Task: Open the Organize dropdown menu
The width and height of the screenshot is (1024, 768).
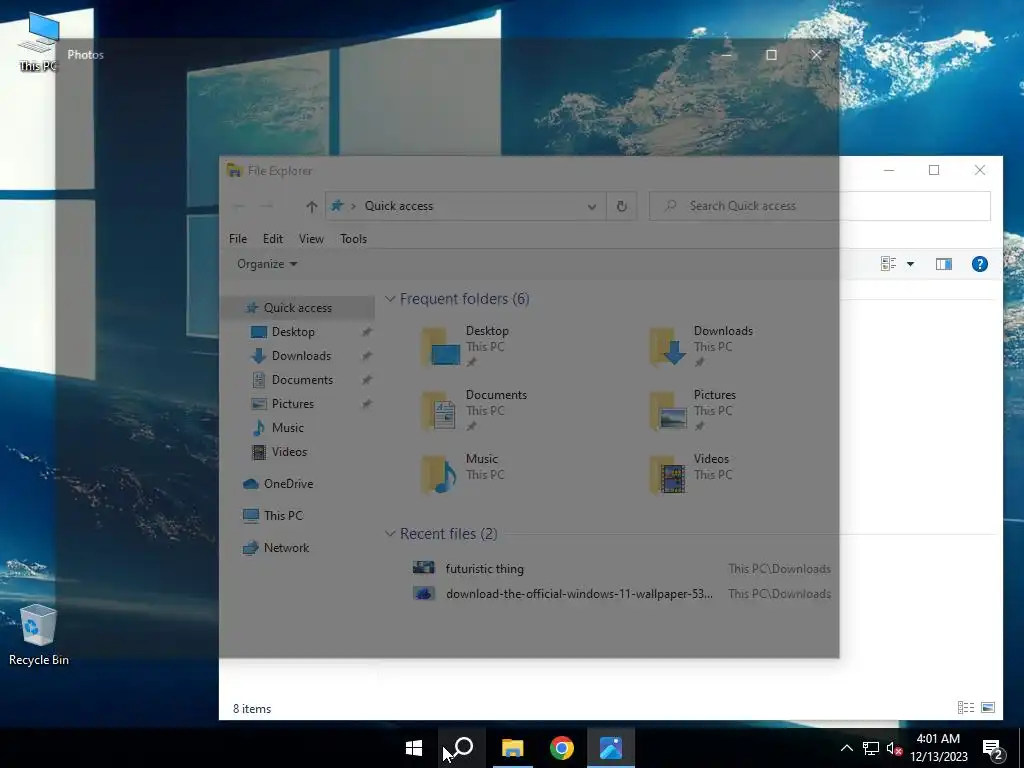Action: pyautogui.click(x=267, y=264)
